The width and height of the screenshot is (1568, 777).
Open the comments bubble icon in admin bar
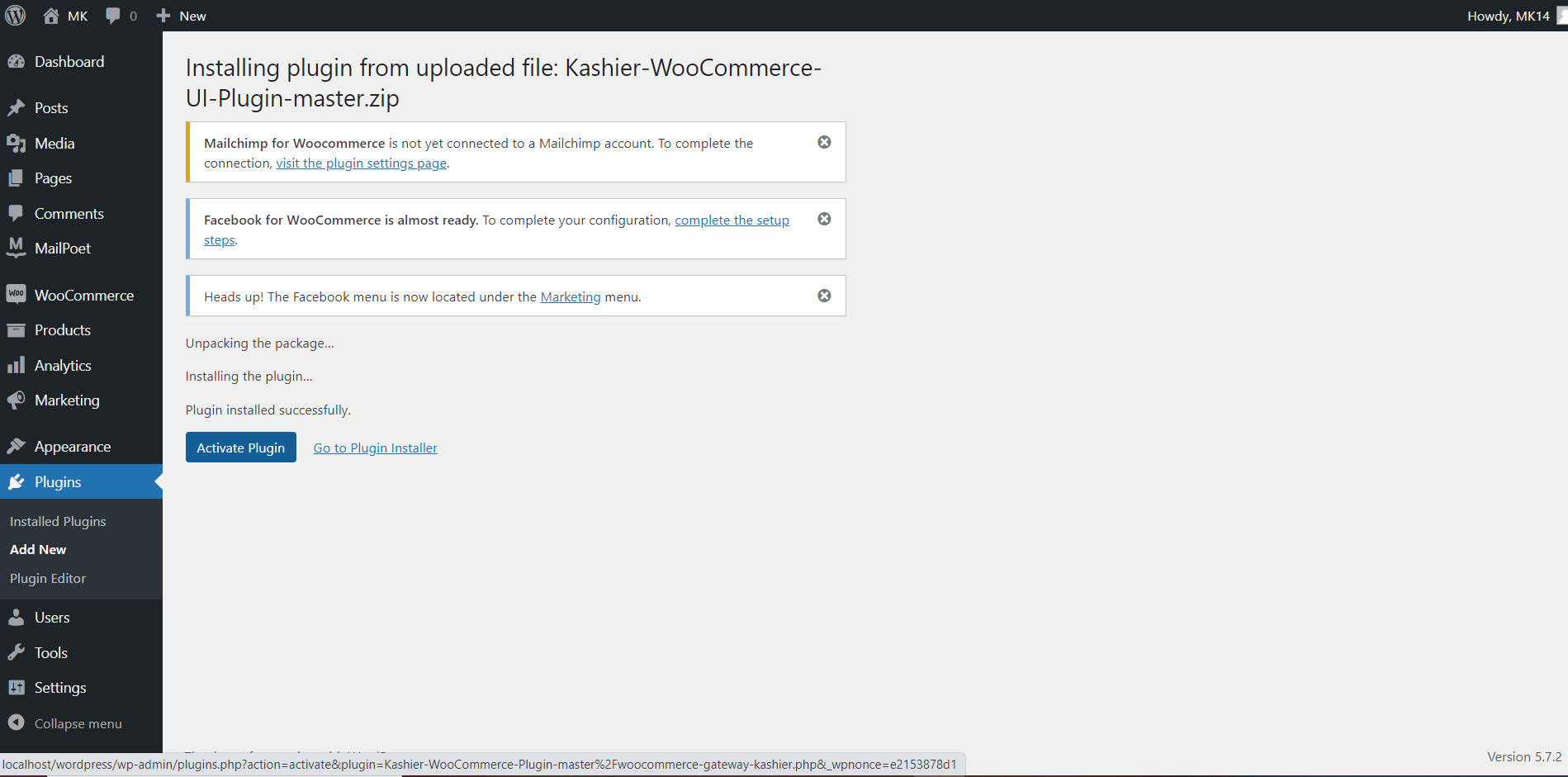[x=113, y=16]
